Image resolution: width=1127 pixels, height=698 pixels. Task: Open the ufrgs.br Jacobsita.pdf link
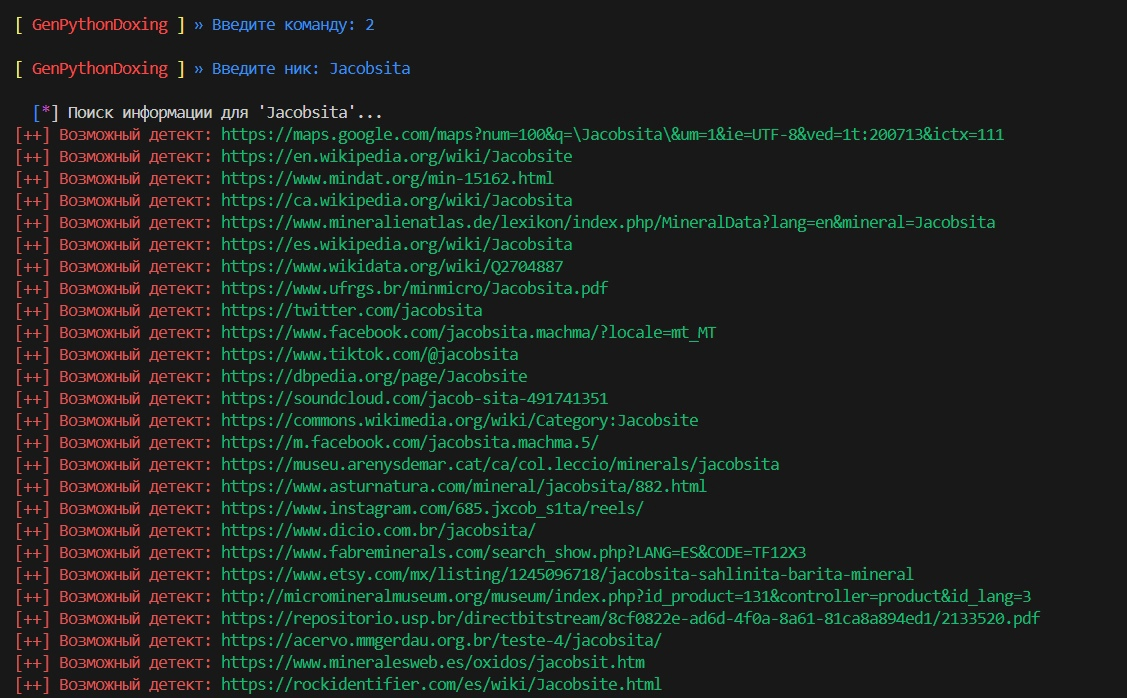[414, 289]
